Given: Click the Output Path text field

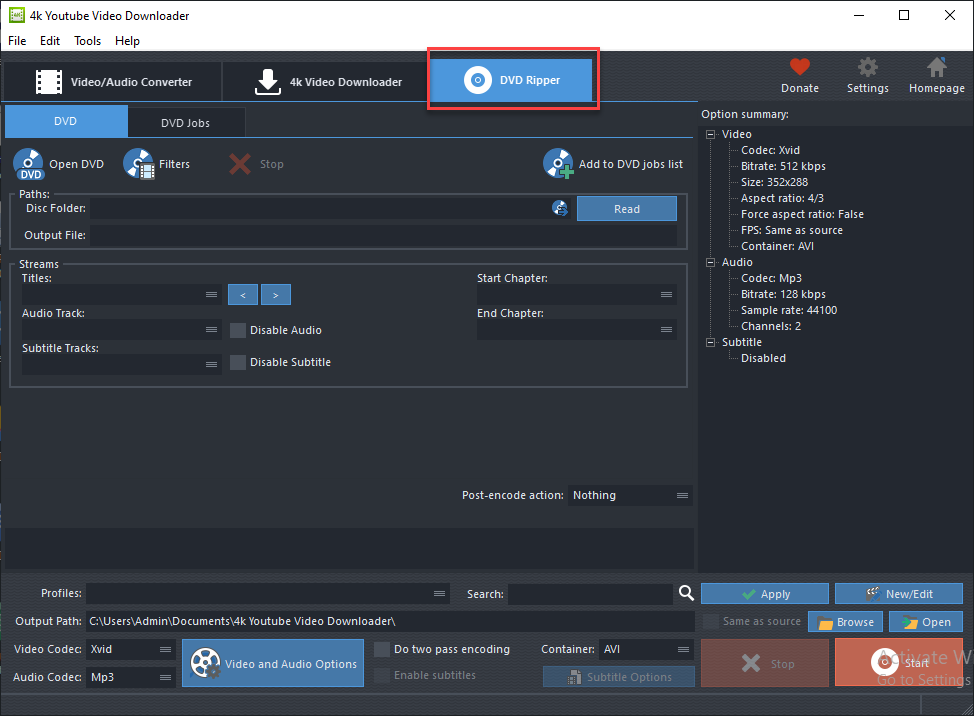Looking at the screenshot, I should tap(389, 622).
